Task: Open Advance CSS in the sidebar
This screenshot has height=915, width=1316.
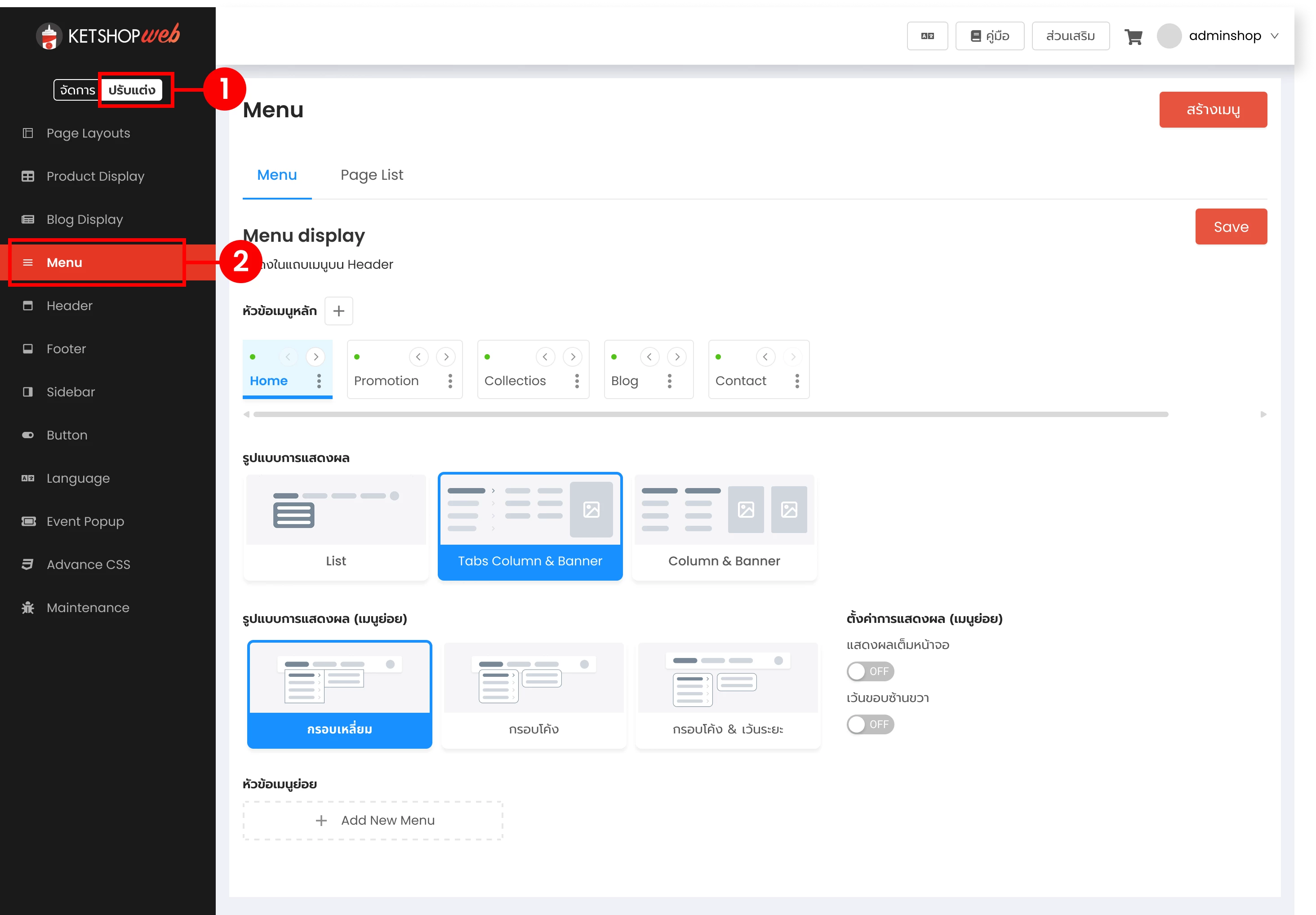Action: coord(88,564)
